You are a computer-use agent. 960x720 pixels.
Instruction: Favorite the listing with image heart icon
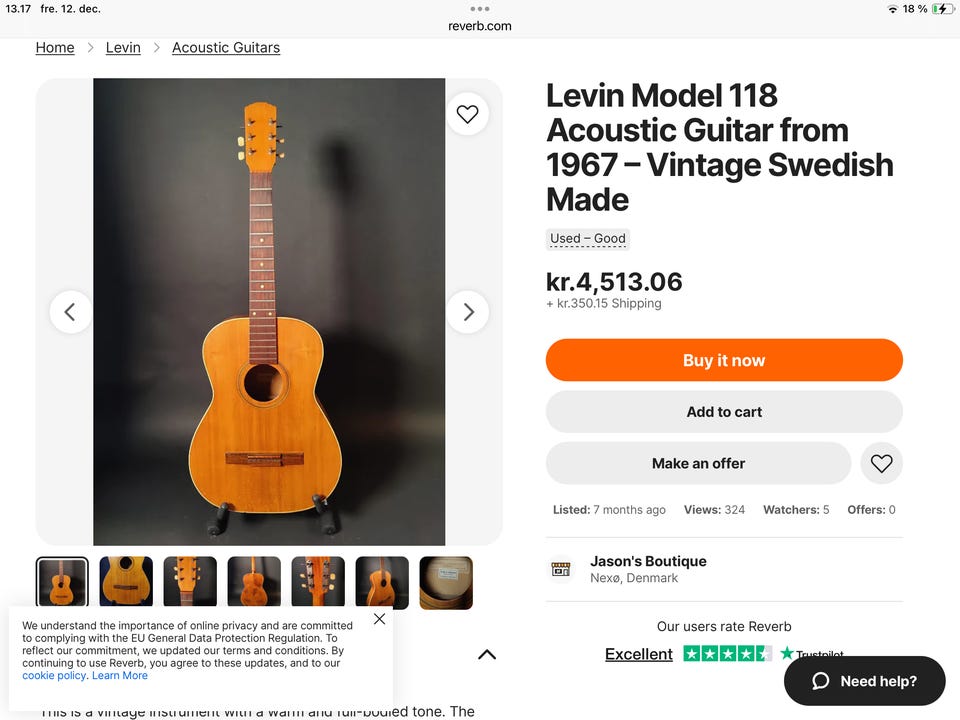[467, 114]
